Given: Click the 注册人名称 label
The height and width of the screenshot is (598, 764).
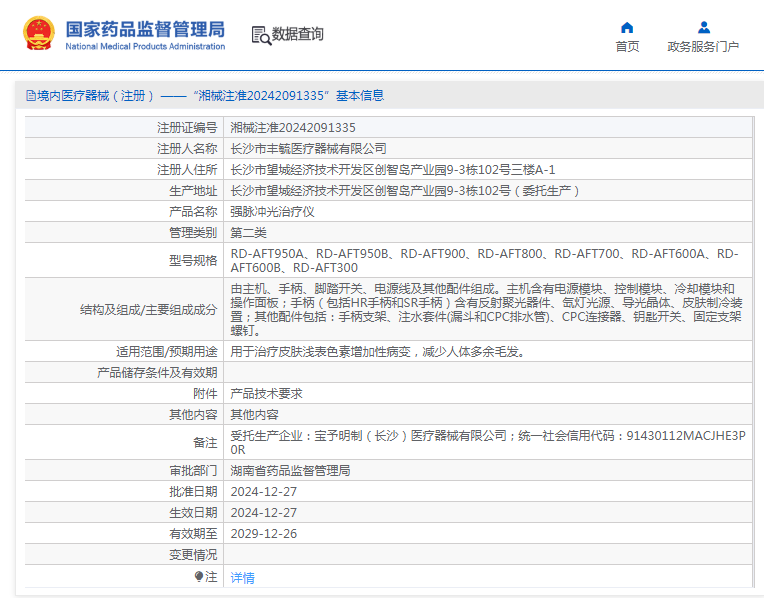Looking at the screenshot, I should tap(187, 149).
